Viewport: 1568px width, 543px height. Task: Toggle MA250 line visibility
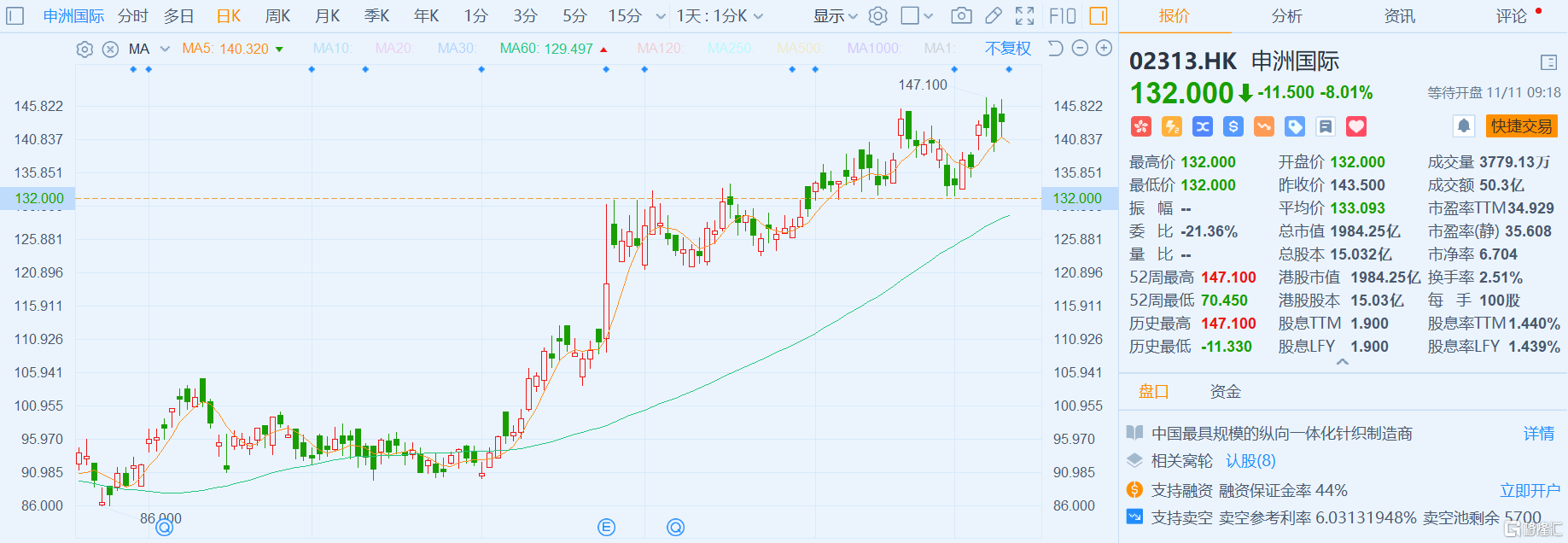coord(730,49)
